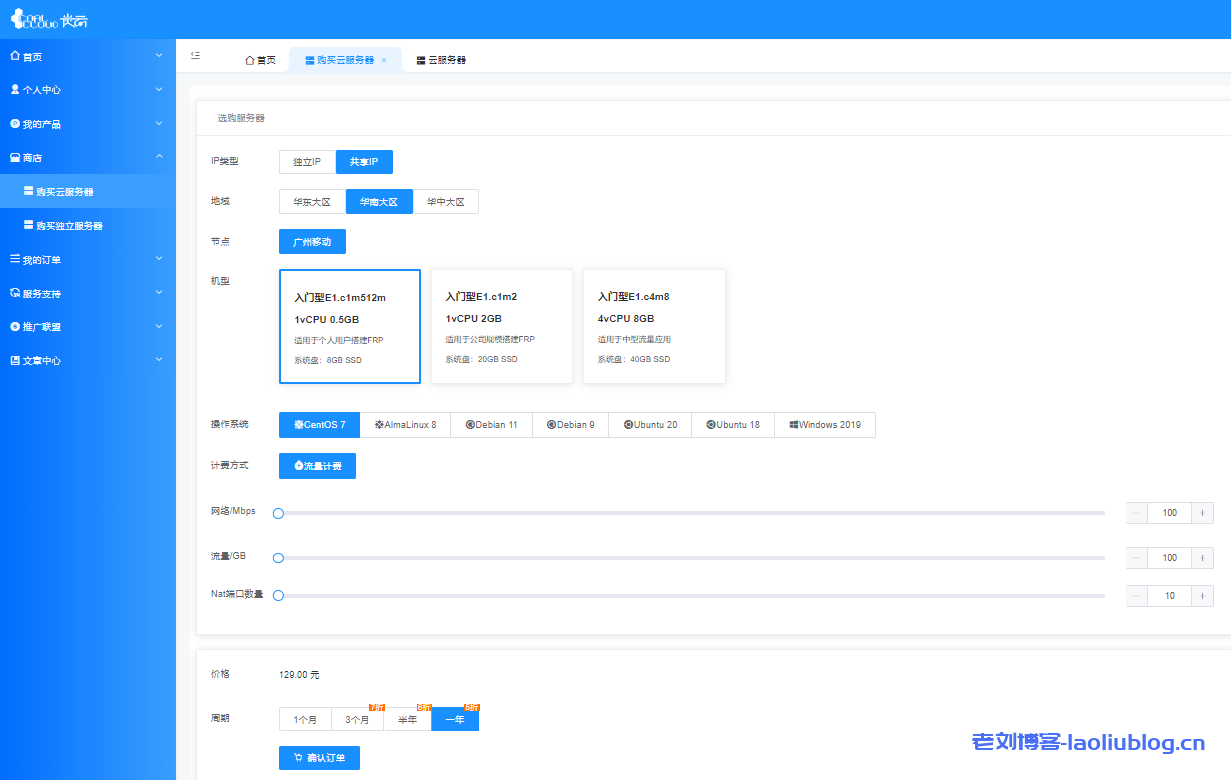Open the 首页 tab at the top

coord(260,59)
